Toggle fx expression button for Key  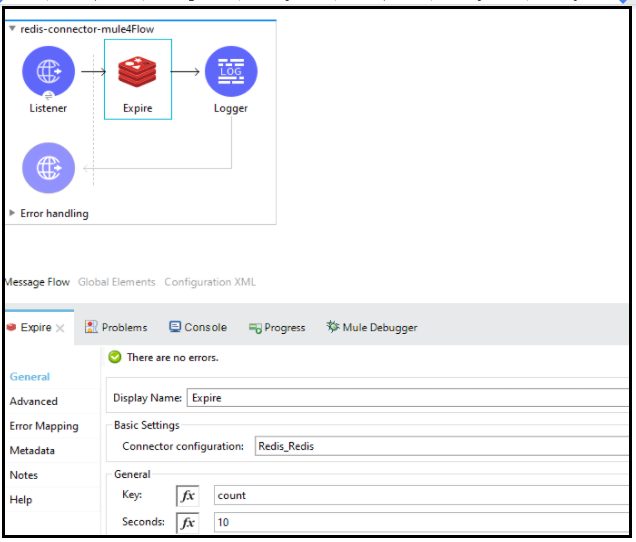(x=188, y=496)
